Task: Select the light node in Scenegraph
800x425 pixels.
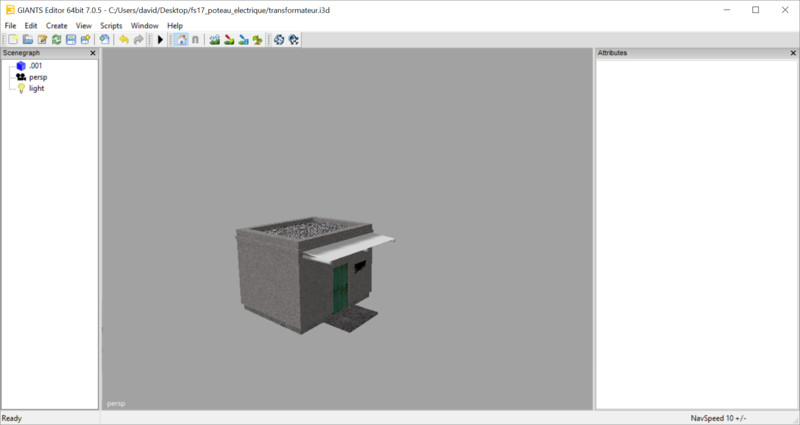Action: (36, 88)
